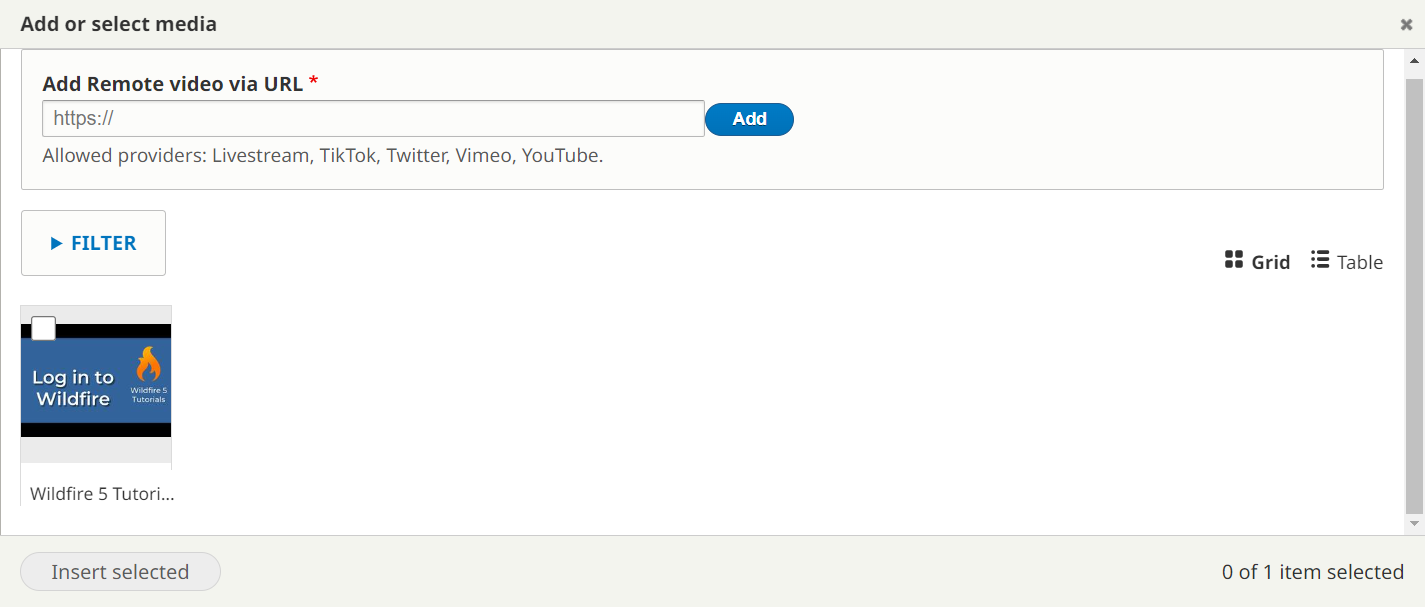The height and width of the screenshot is (607, 1425).
Task: Click the Wildfire 5 Tutori... media name
Action: point(101,494)
